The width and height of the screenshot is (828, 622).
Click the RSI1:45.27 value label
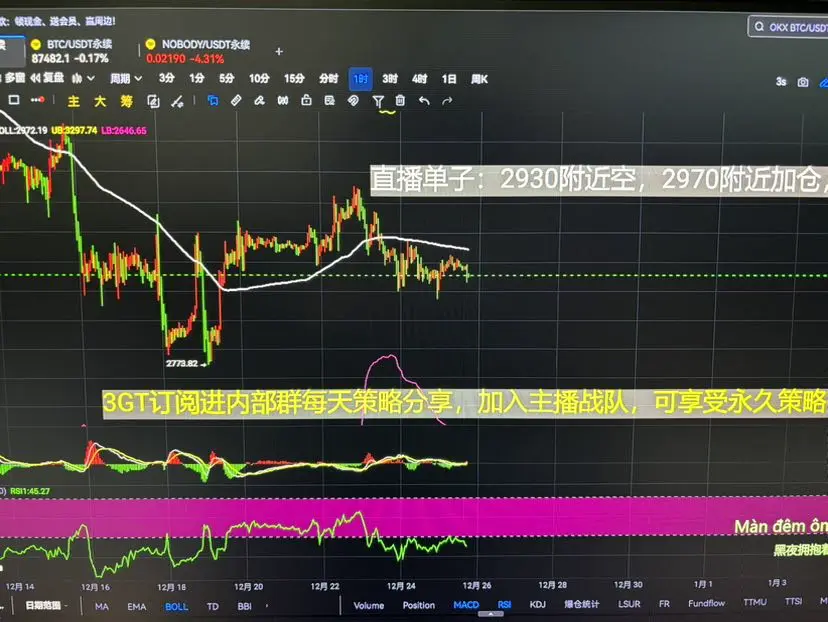click(30, 491)
